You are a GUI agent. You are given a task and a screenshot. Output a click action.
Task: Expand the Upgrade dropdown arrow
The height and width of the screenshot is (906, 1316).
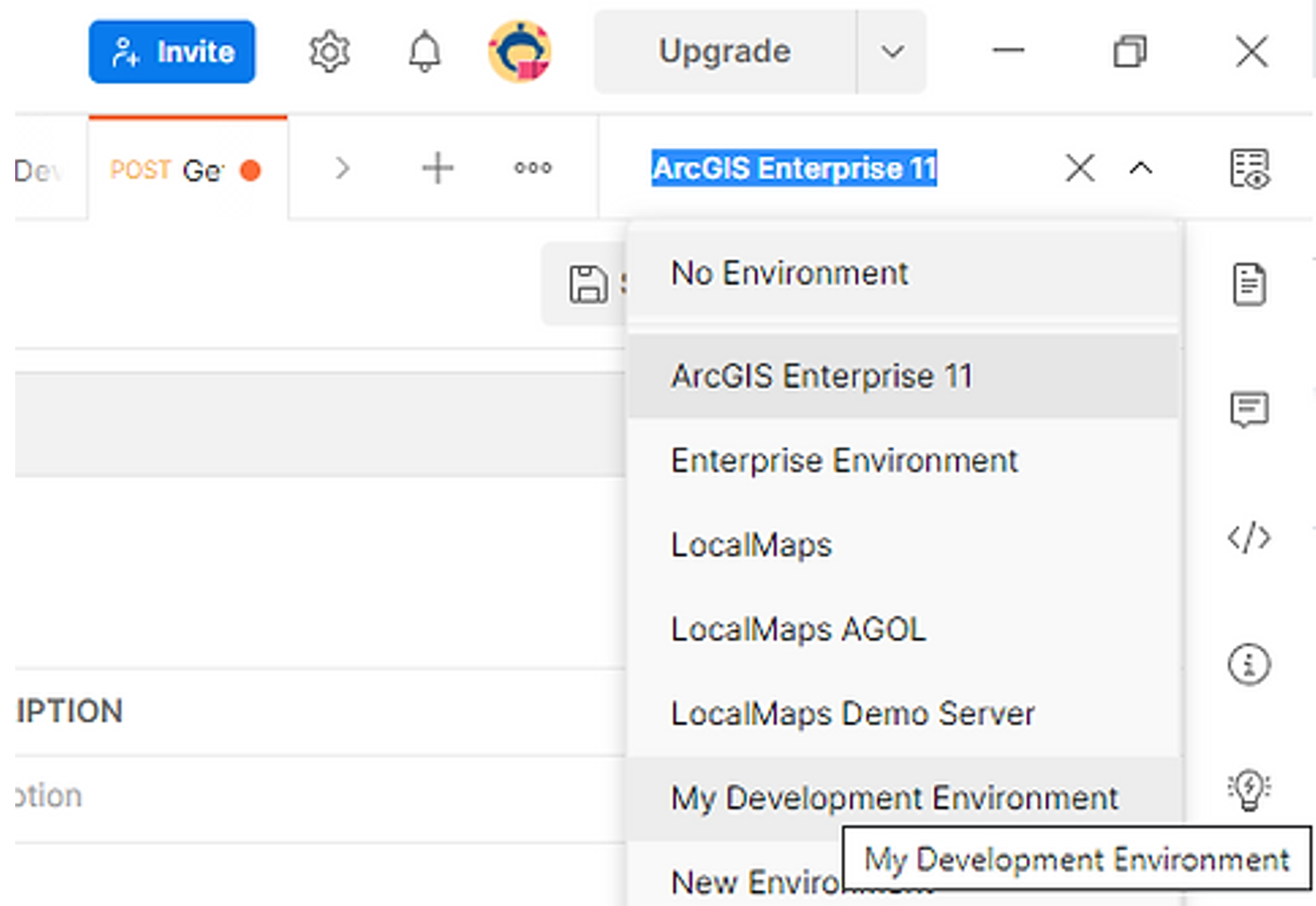pyautogui.click(x=892, y=51)
